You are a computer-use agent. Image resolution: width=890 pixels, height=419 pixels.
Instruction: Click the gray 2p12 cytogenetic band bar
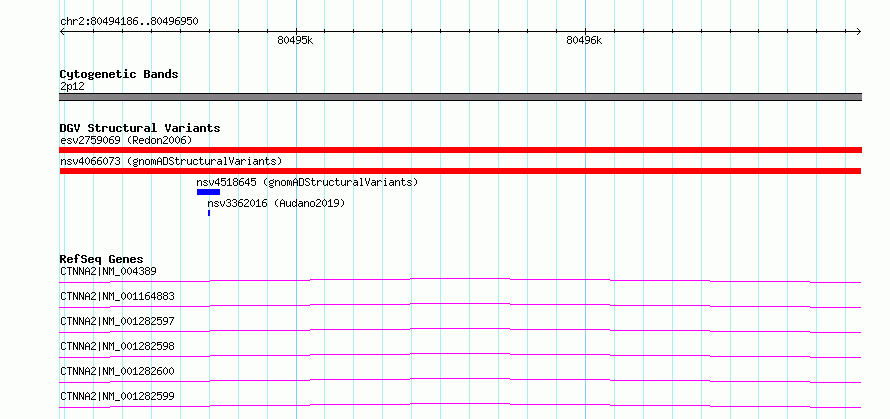460,97
